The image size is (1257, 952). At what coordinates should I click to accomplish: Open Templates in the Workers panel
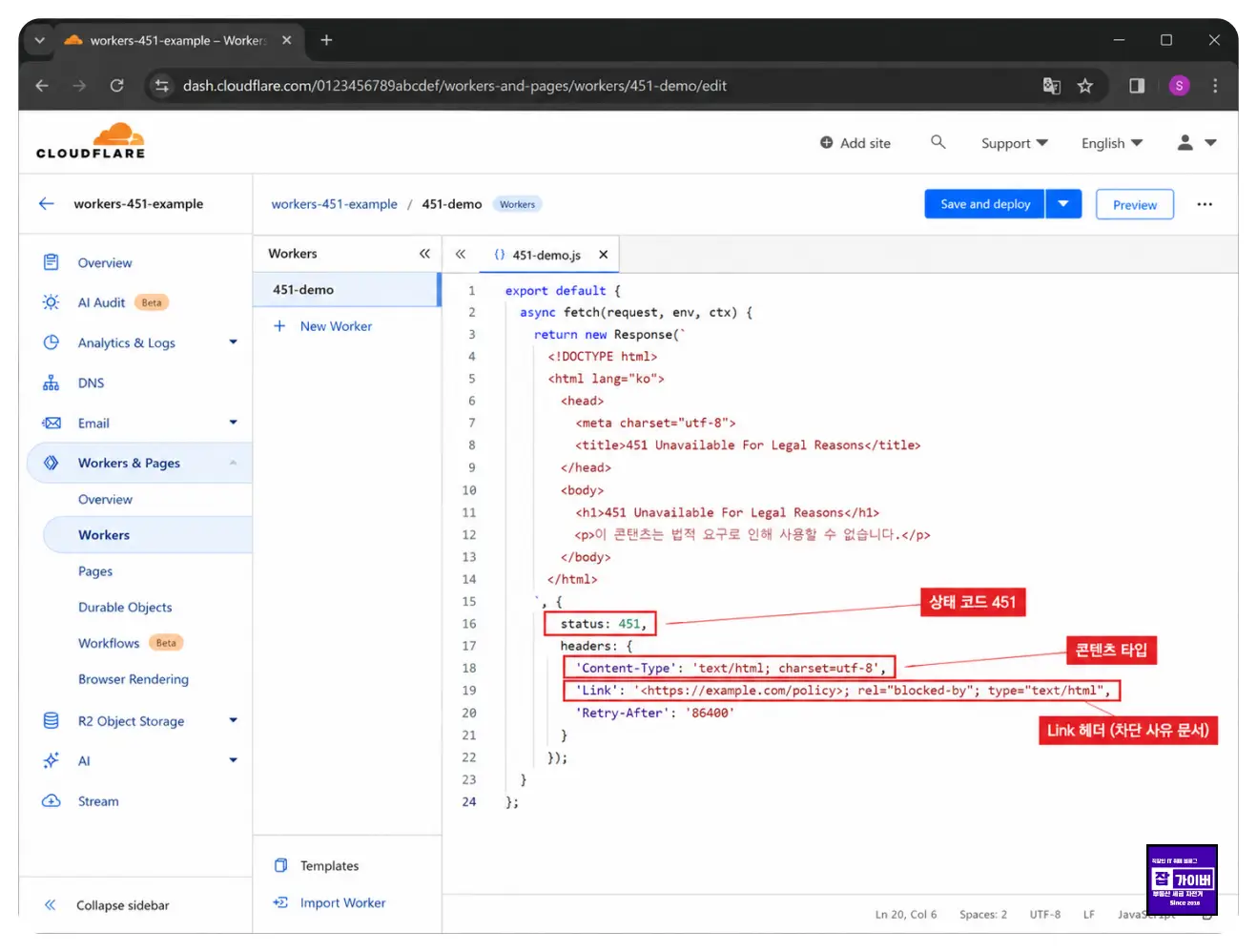point(316,866)
